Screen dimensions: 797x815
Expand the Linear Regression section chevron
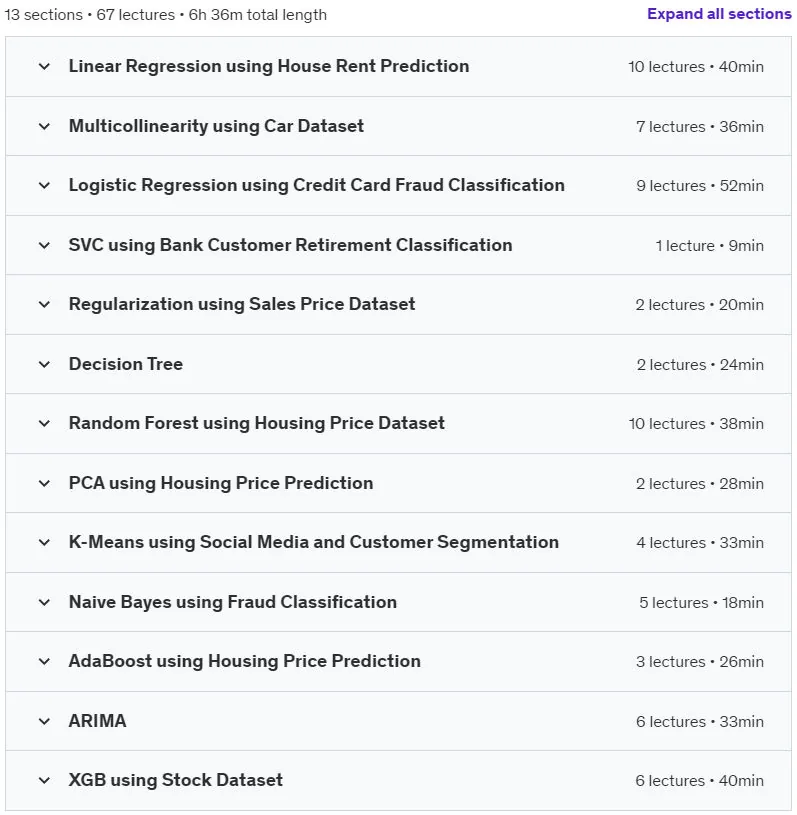click(45, 67)
